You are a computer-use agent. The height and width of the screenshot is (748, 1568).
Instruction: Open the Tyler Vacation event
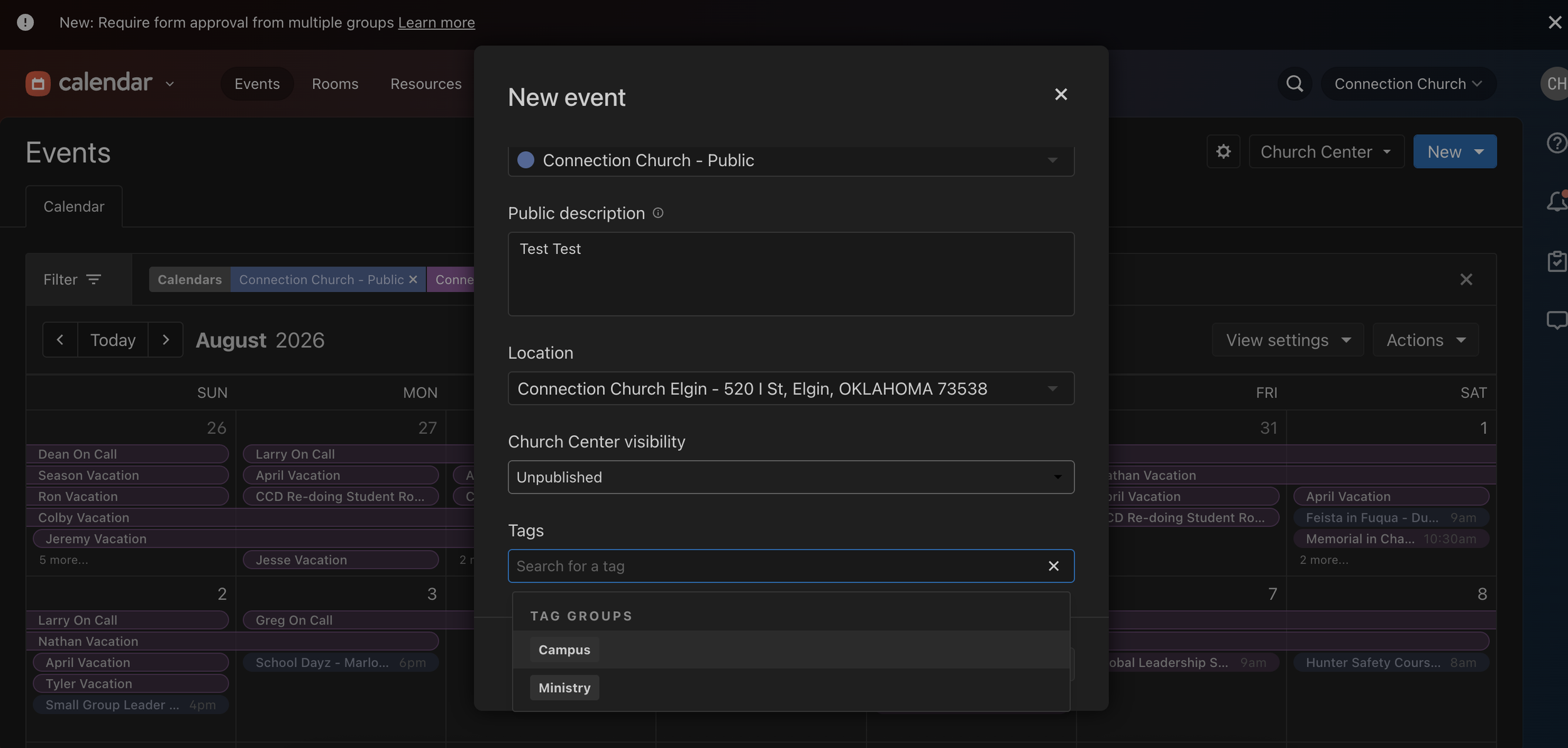[130, 683]
